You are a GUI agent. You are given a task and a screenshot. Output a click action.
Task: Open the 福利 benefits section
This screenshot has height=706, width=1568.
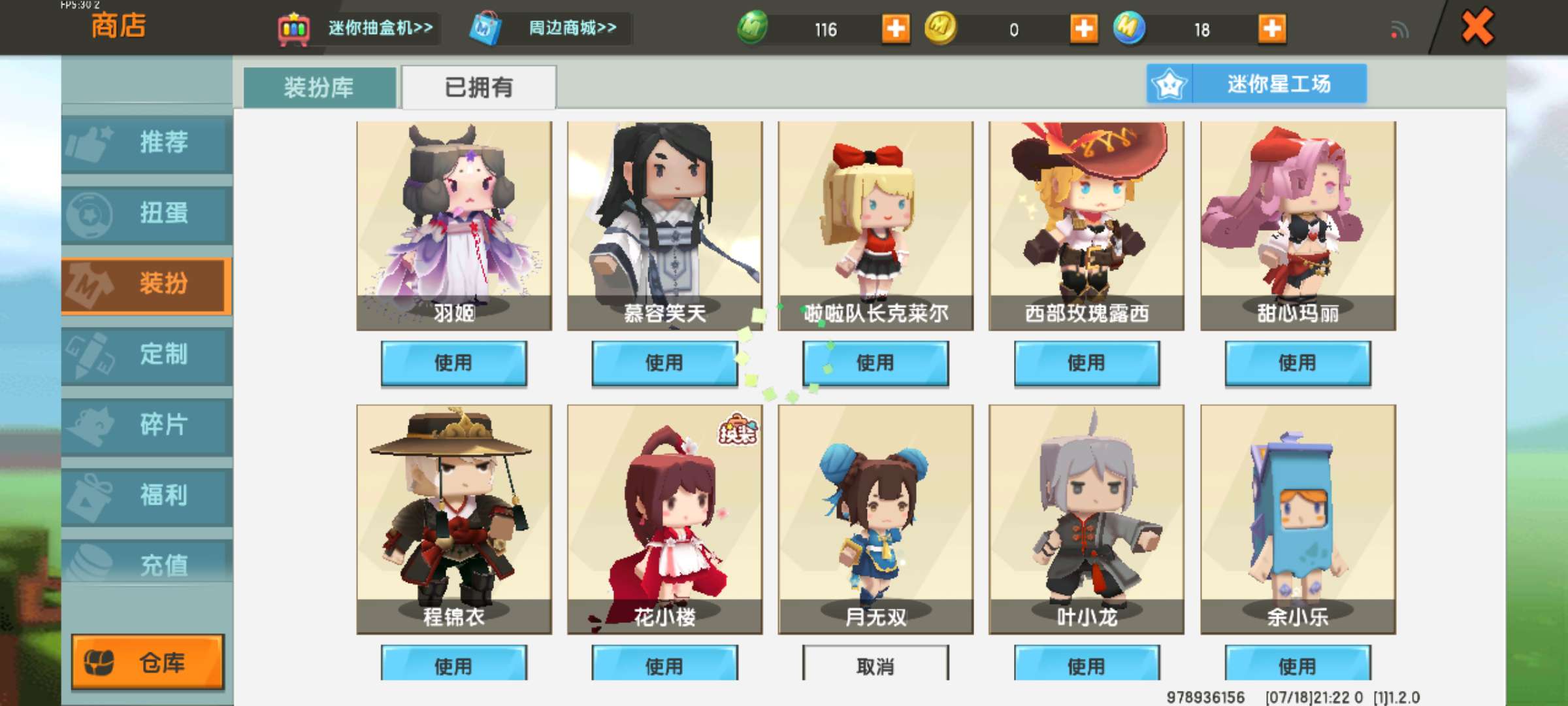pyautogui.click(x=147, y=496)
